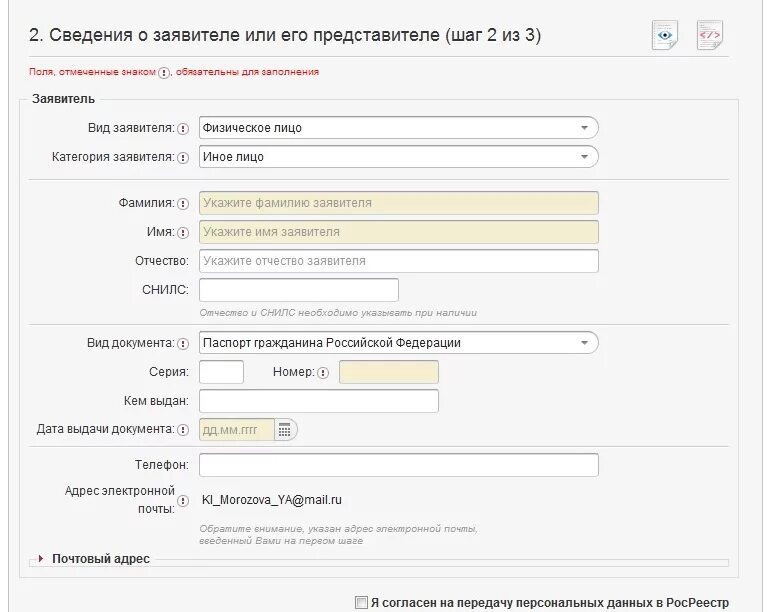The width and height of the screenshot is (772, 612).
Task: Click into the СНИЛС field
Action: 299,290
